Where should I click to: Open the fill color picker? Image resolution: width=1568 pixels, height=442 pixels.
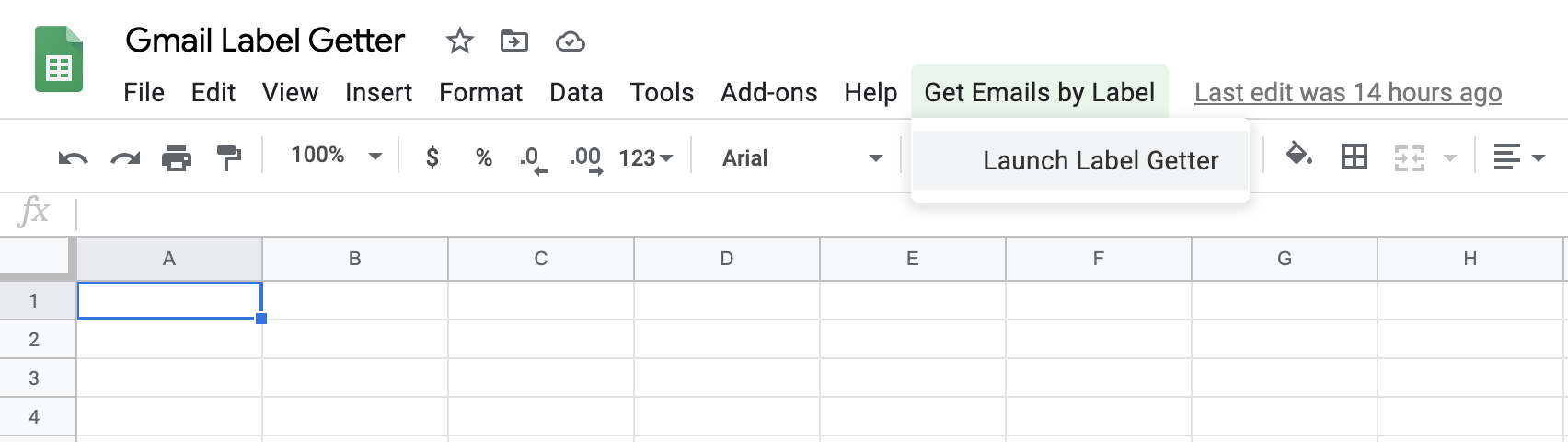1298,156
